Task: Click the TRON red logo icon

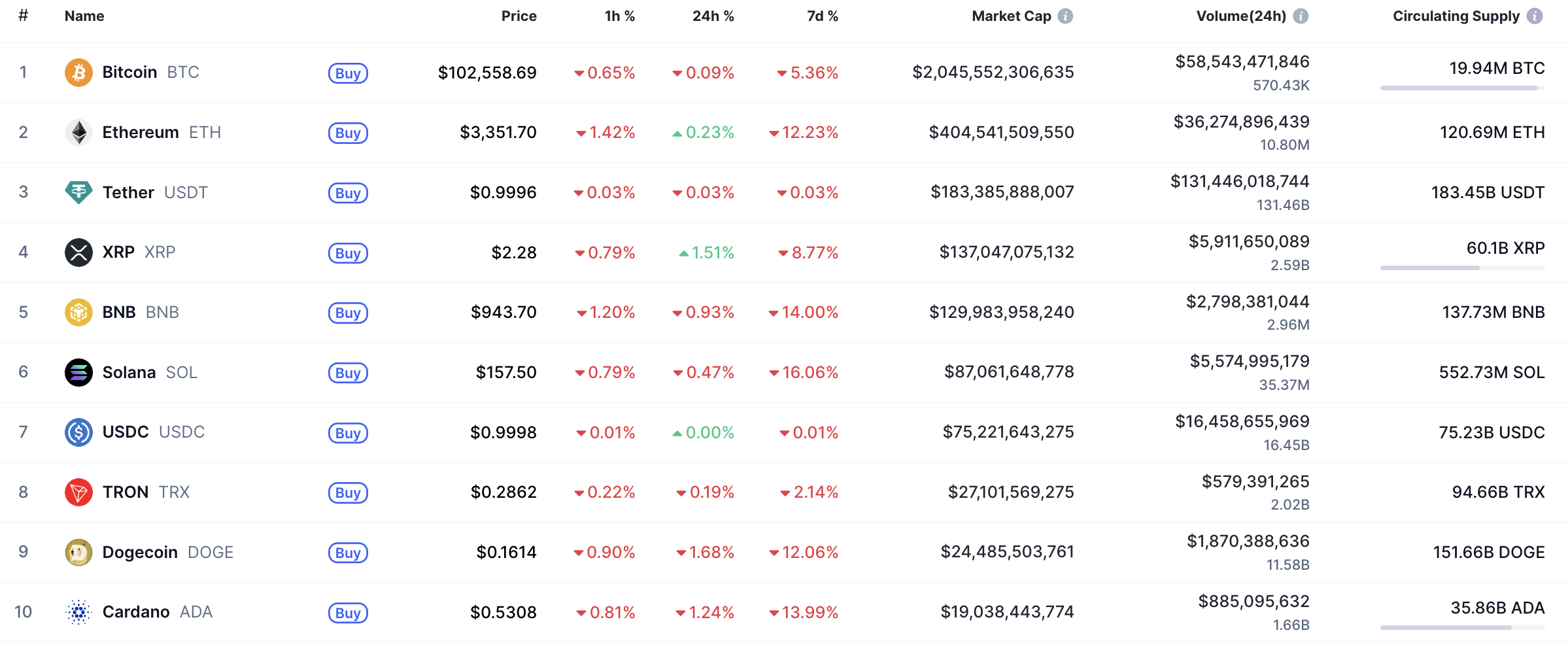Action: click(x=78, y=493)
